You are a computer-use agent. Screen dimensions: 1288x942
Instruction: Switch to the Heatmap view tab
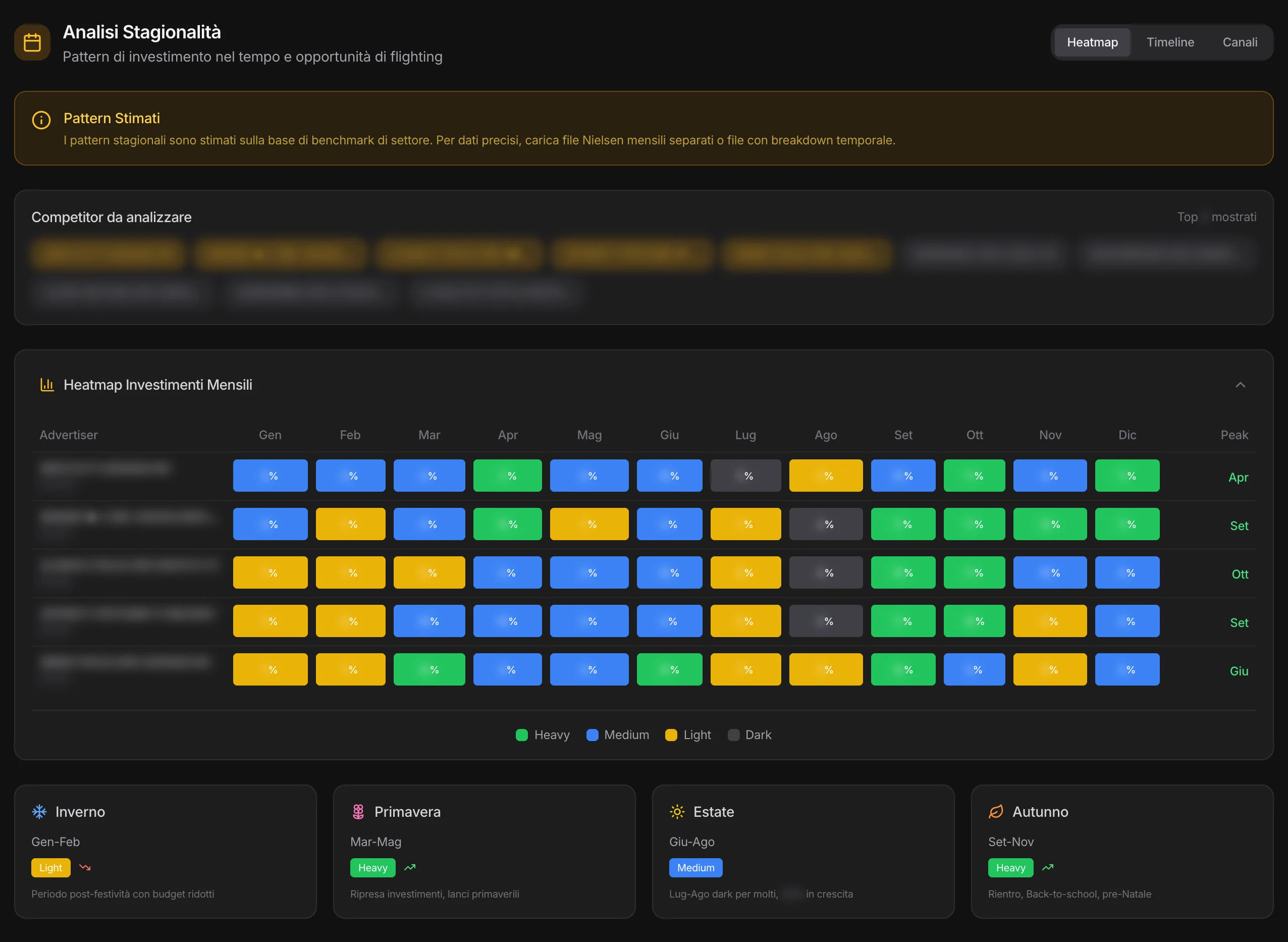click(1092, 42)
